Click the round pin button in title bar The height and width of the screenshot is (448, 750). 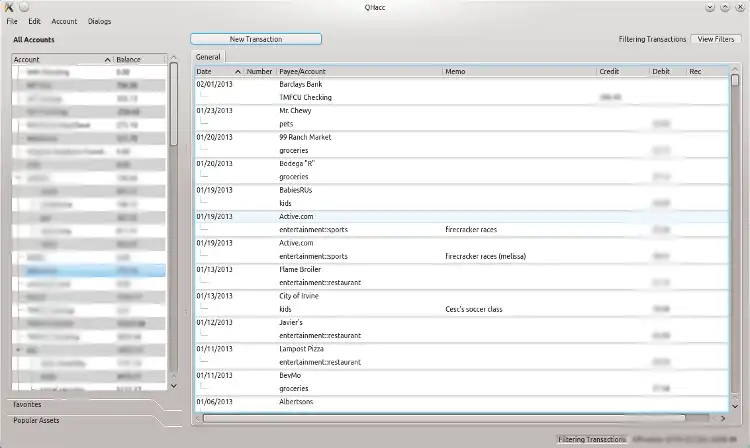(x=24, y=7)
